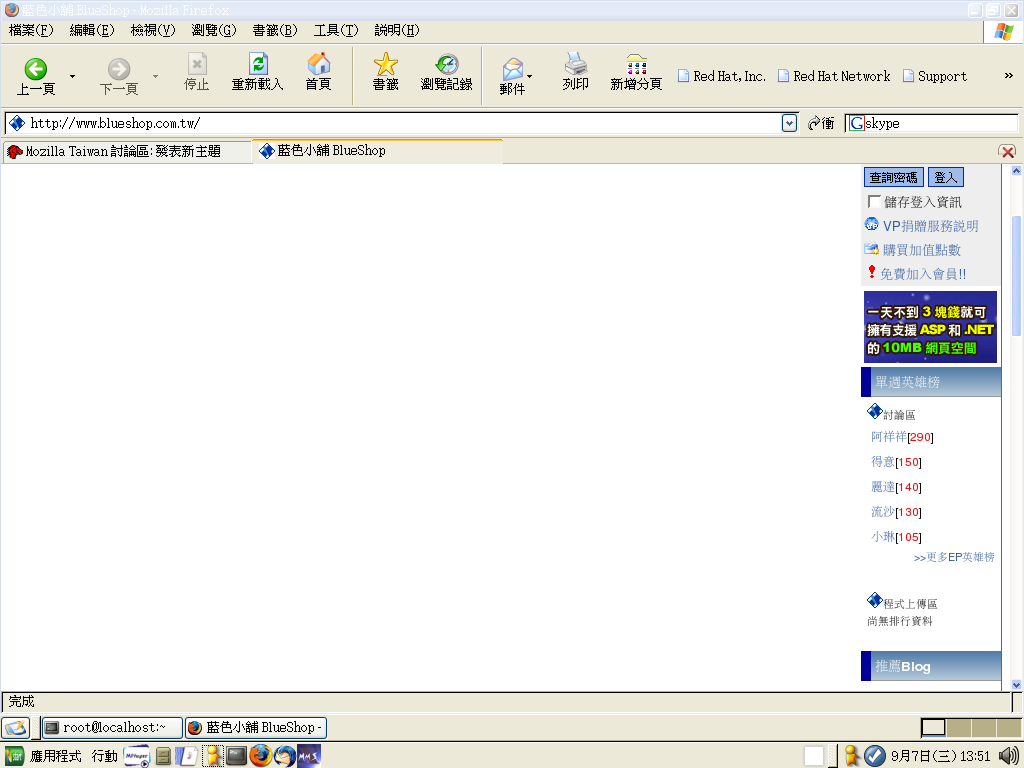Switch to Mozilla Taiwan 討論區 tab

point(124,152)
